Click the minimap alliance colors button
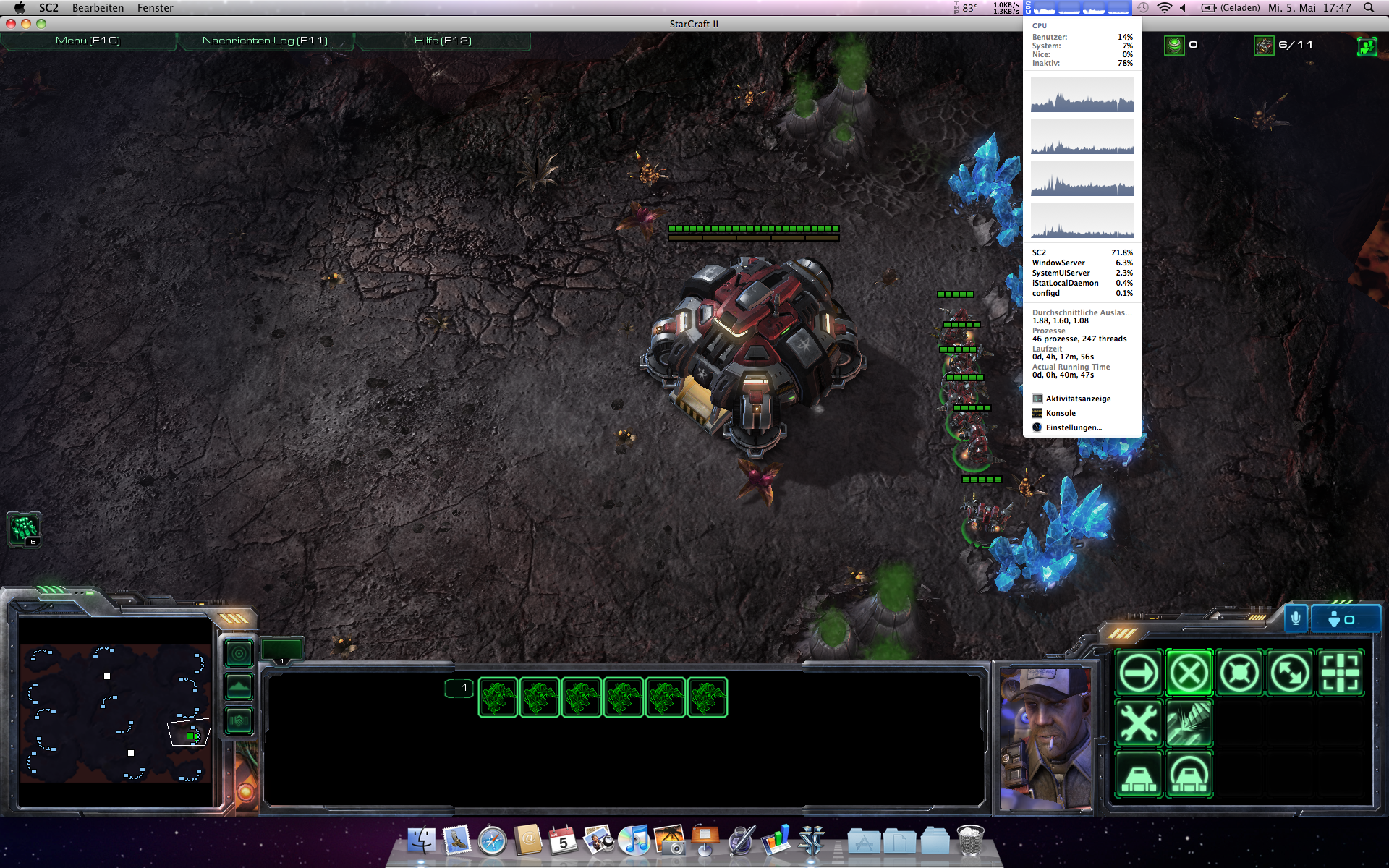The height and width of the screenshot is (868, 1389). pyautogui.click(x=239, y=720)
